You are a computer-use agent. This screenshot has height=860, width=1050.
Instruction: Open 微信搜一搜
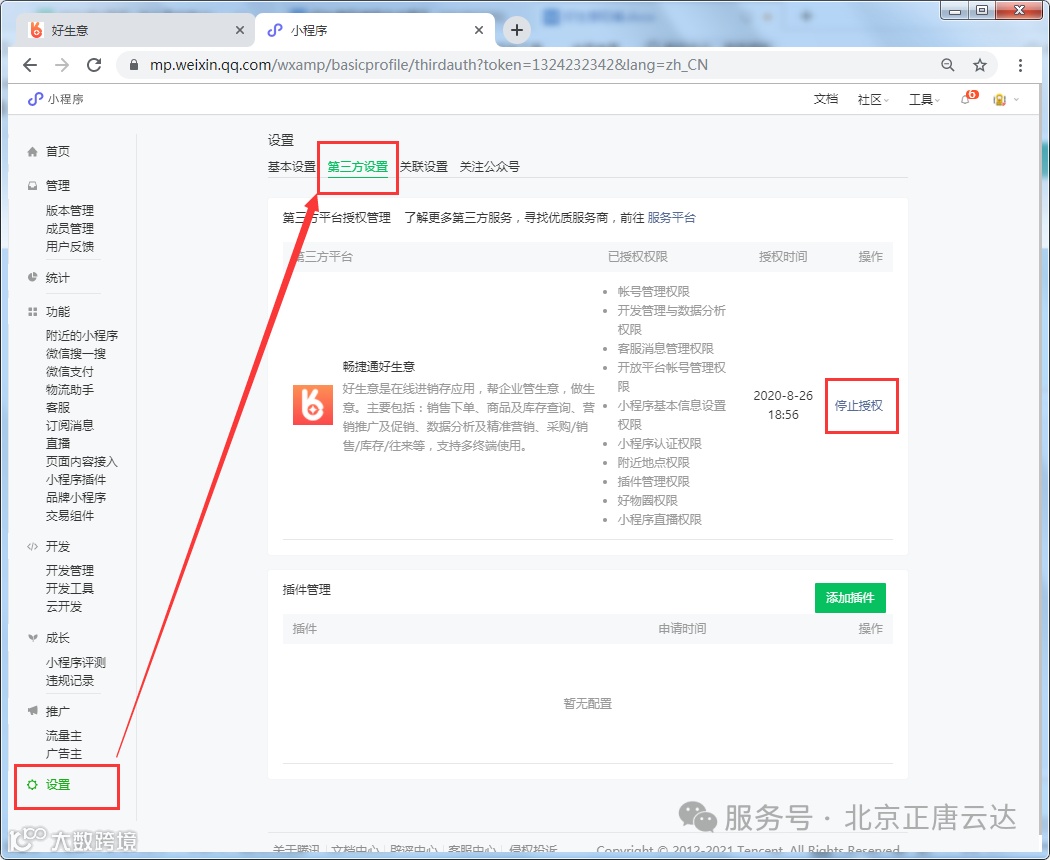pyautogui.click(x=76, y=354)
